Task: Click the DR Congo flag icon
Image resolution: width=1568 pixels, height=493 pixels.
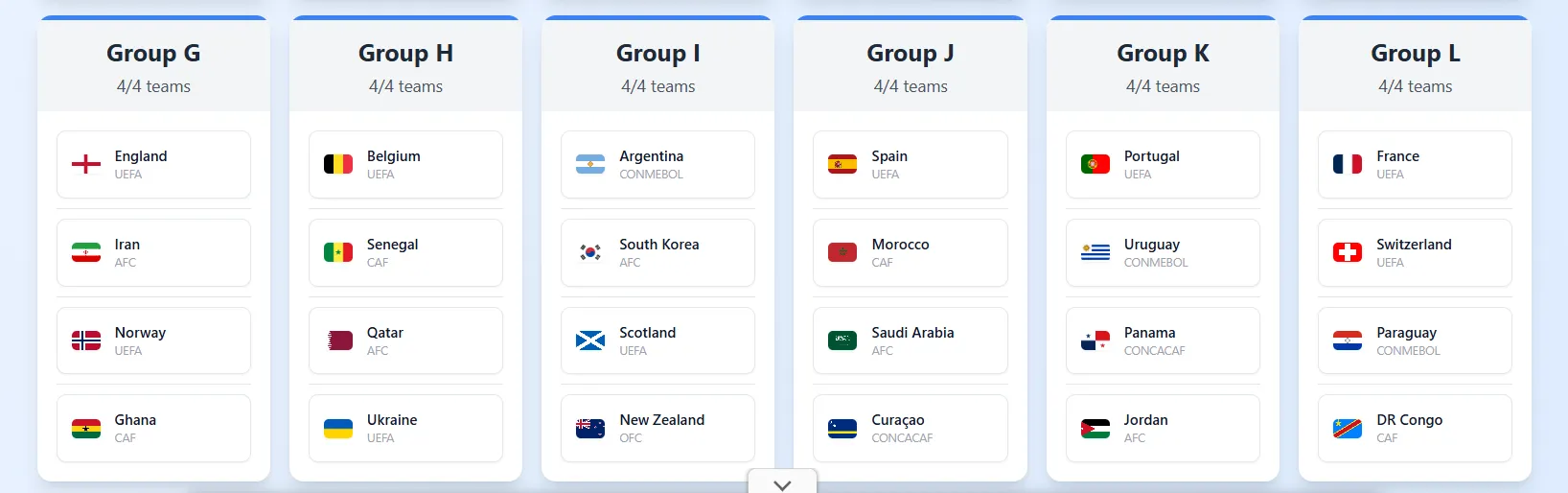Action: click(1348, 429)
